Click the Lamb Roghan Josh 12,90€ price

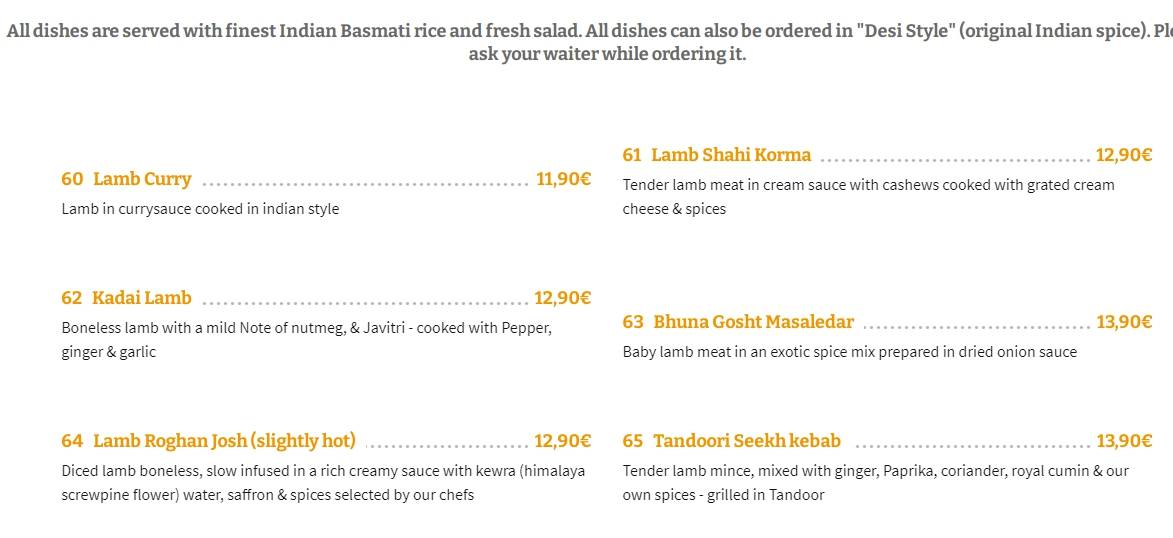(563, 441)
